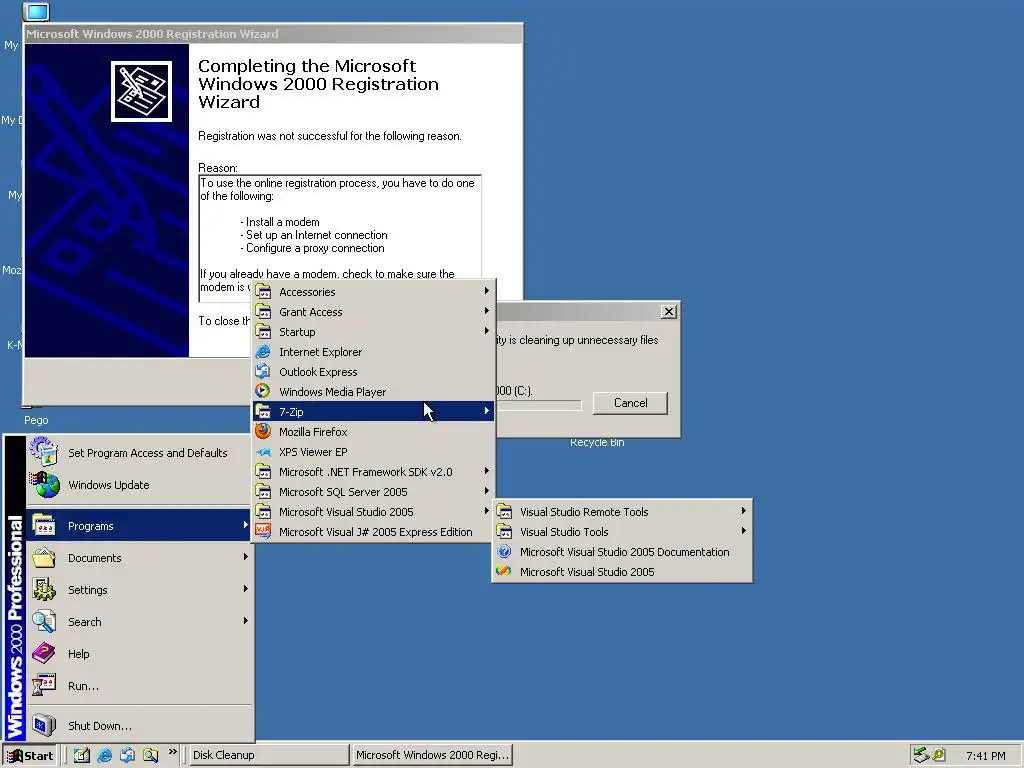
Task: Click the Mozilla Firefox icon in Programs menu
Action: [263, 432]
